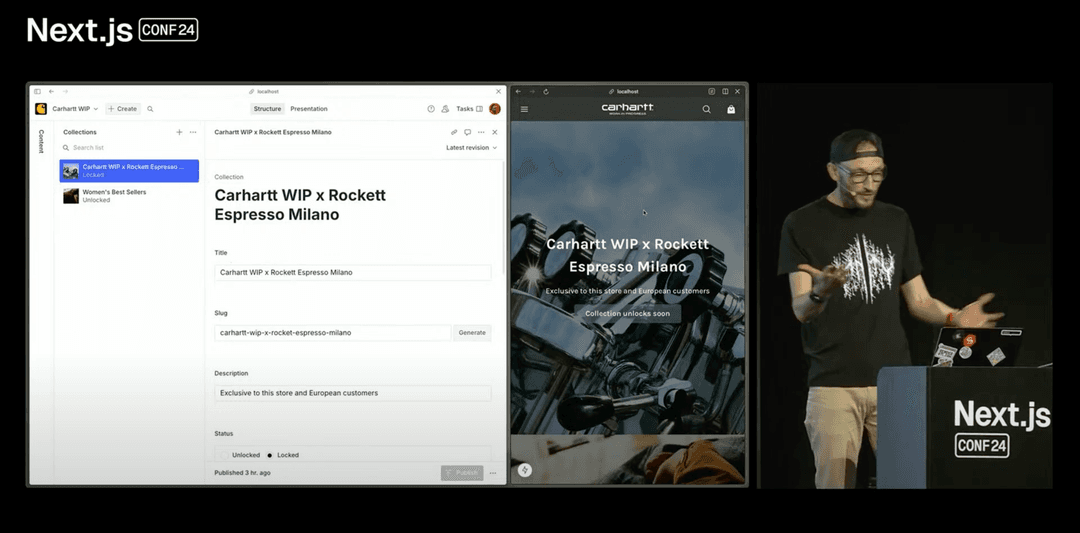1080x533 pixels.
Task: Focus the Search list field
Action: (x=129, y=147)
